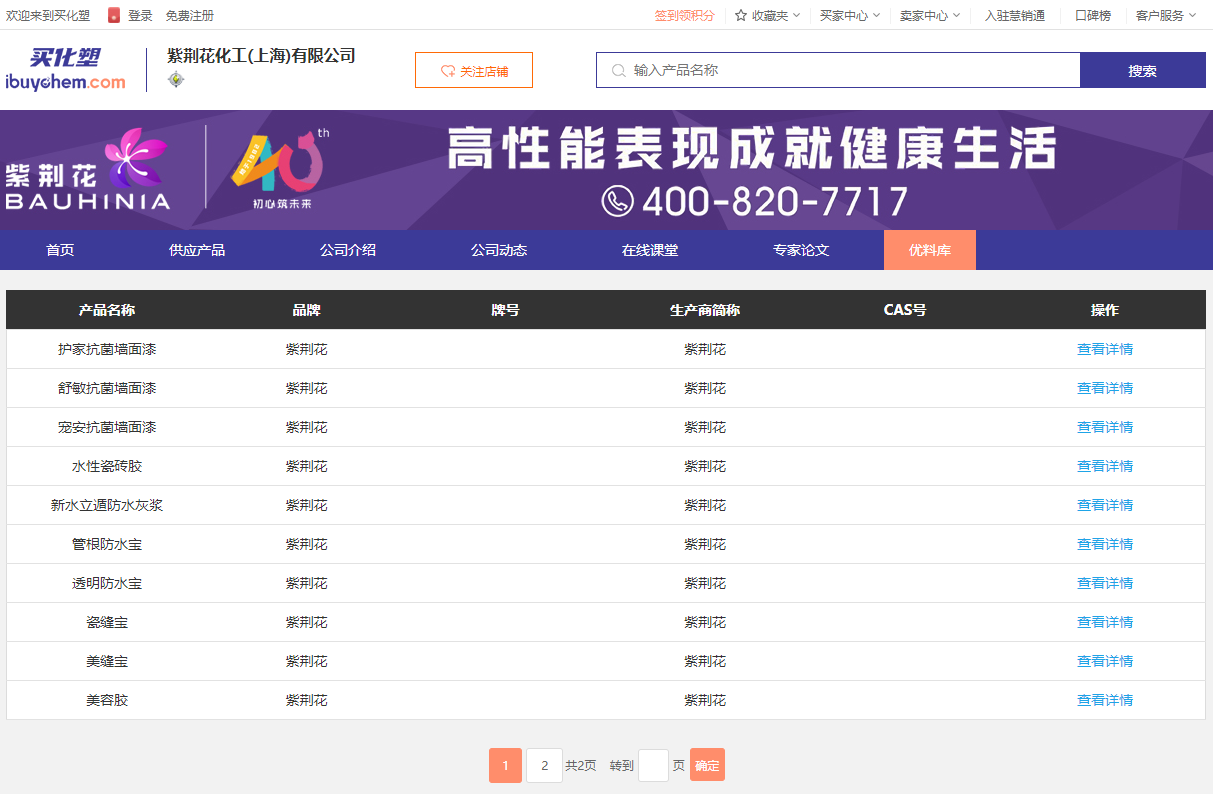Click the page number input box
The height and width of the screenshot is (794, 1213).
[653, 766]
